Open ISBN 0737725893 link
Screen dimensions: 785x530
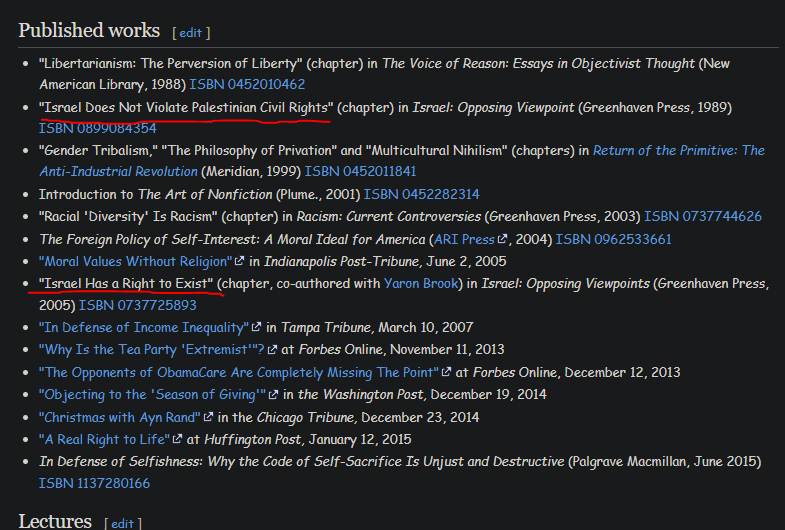(x=138, y=305)
